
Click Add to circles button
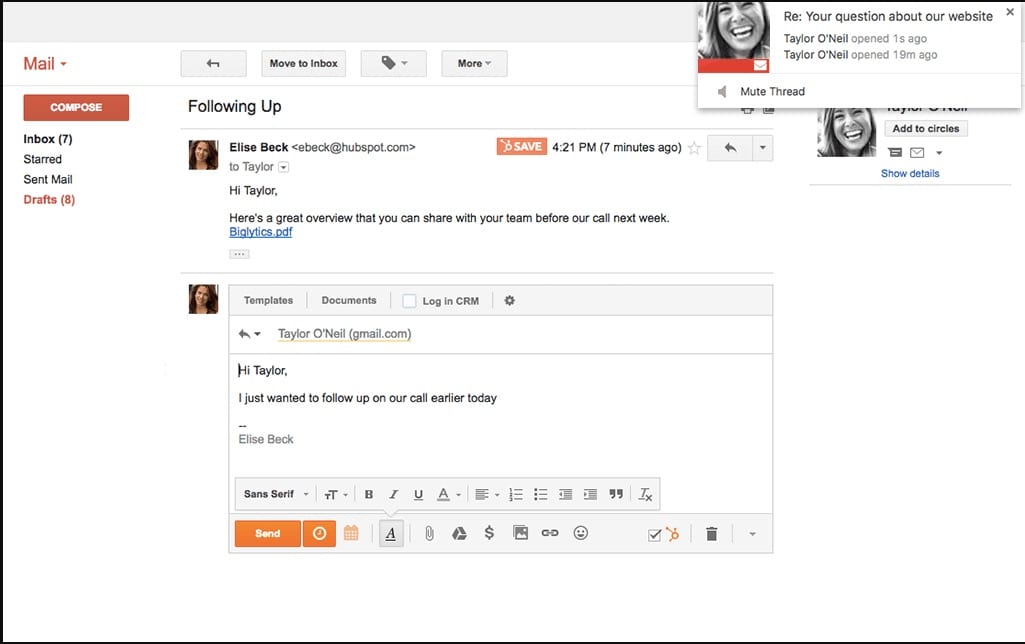pyautogui.click(x=926, y=129)
